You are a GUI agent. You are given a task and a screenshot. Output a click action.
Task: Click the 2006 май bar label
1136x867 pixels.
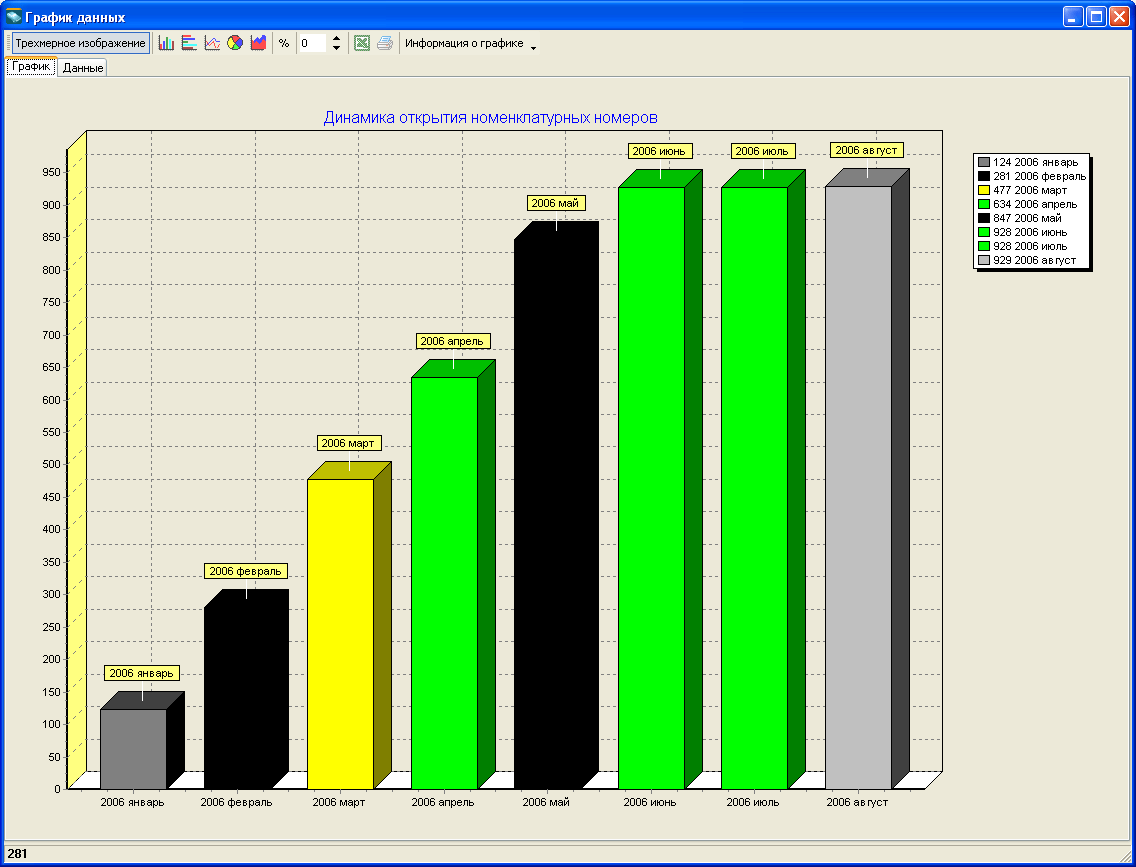click(x=555, y=203)
